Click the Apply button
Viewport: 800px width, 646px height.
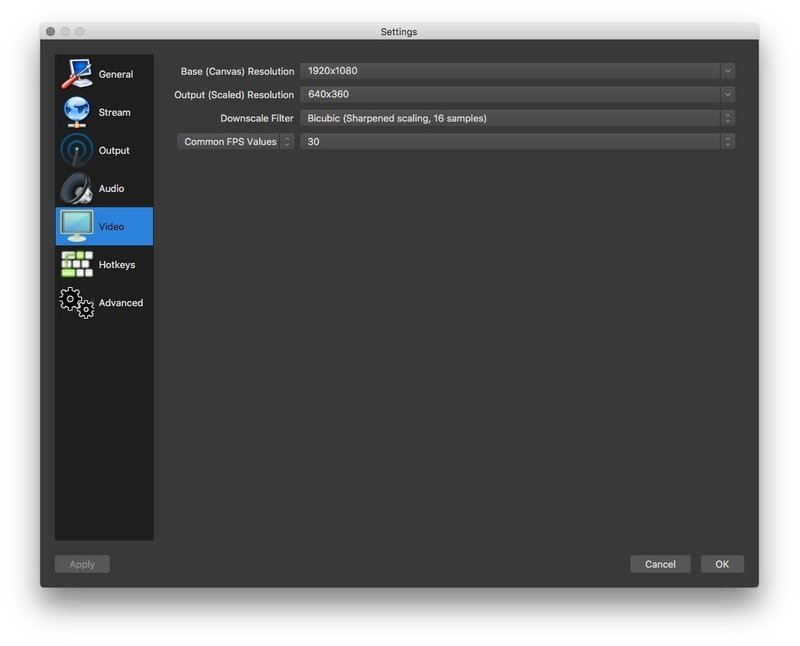coord(82,564)
